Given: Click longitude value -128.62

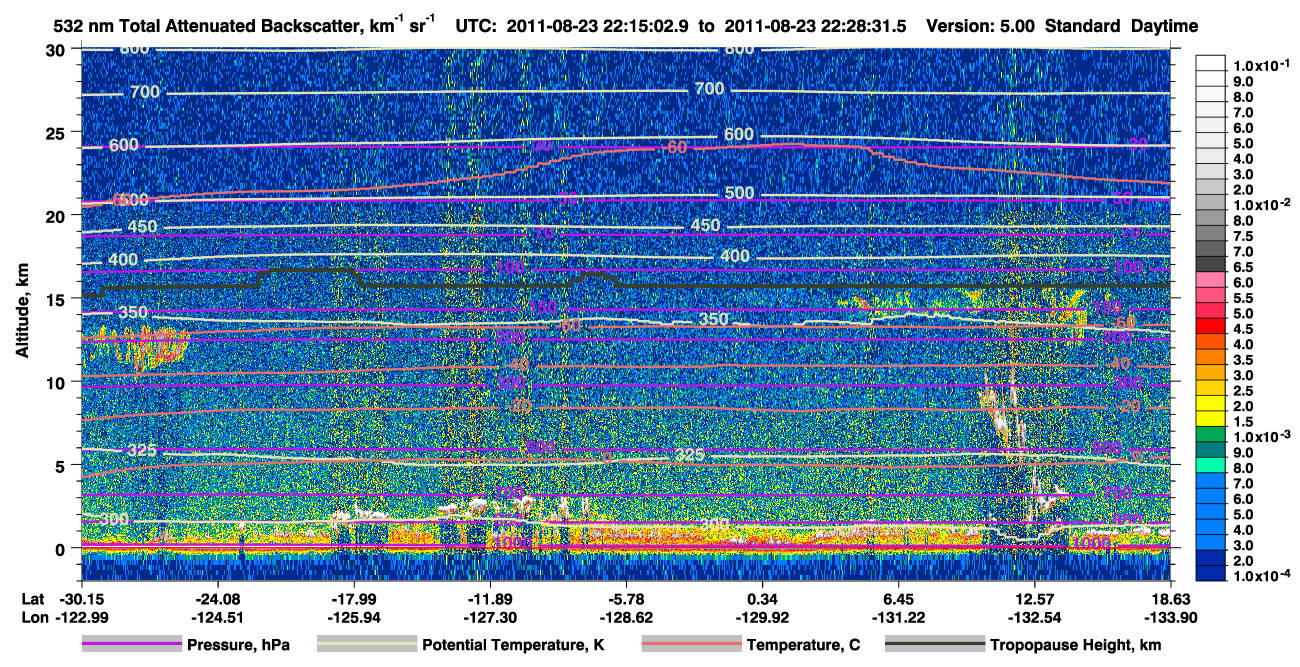Looking at the screenshot, I should (x=626, y=617).
